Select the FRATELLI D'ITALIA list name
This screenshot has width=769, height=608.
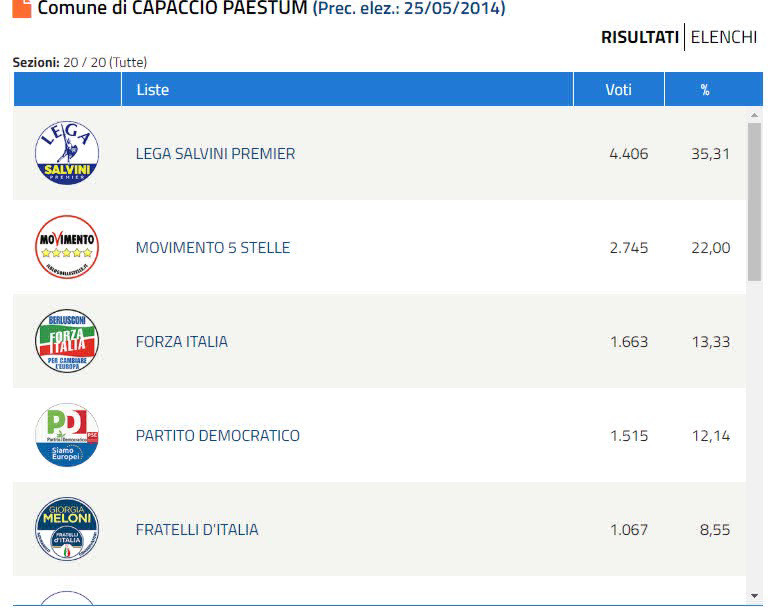tap(197, 530)
